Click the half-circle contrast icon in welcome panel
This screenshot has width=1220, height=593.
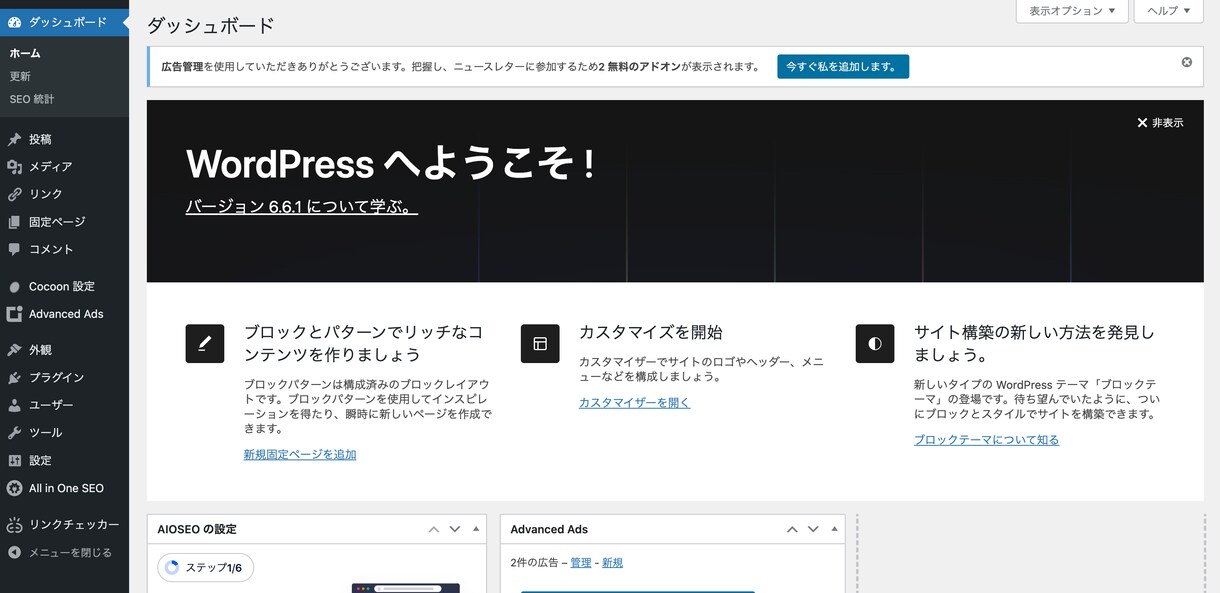(875, 343)
